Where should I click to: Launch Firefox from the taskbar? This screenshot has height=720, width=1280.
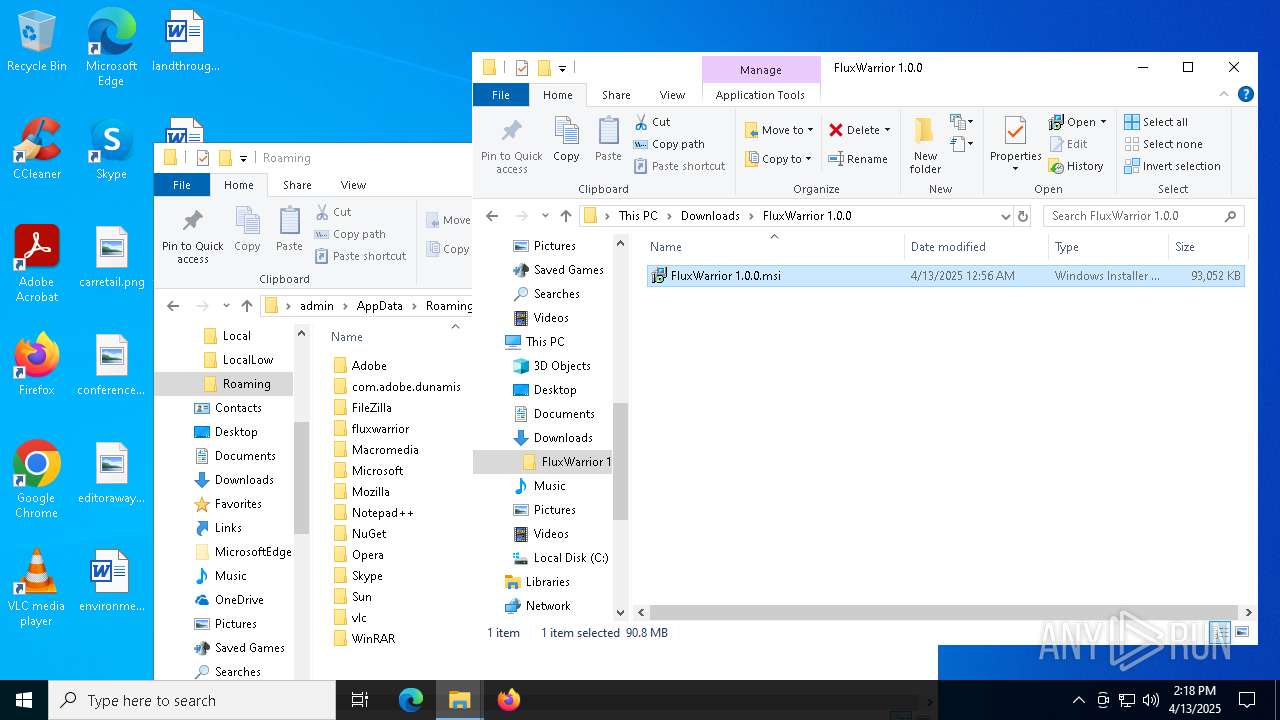(x=508, y=700)
